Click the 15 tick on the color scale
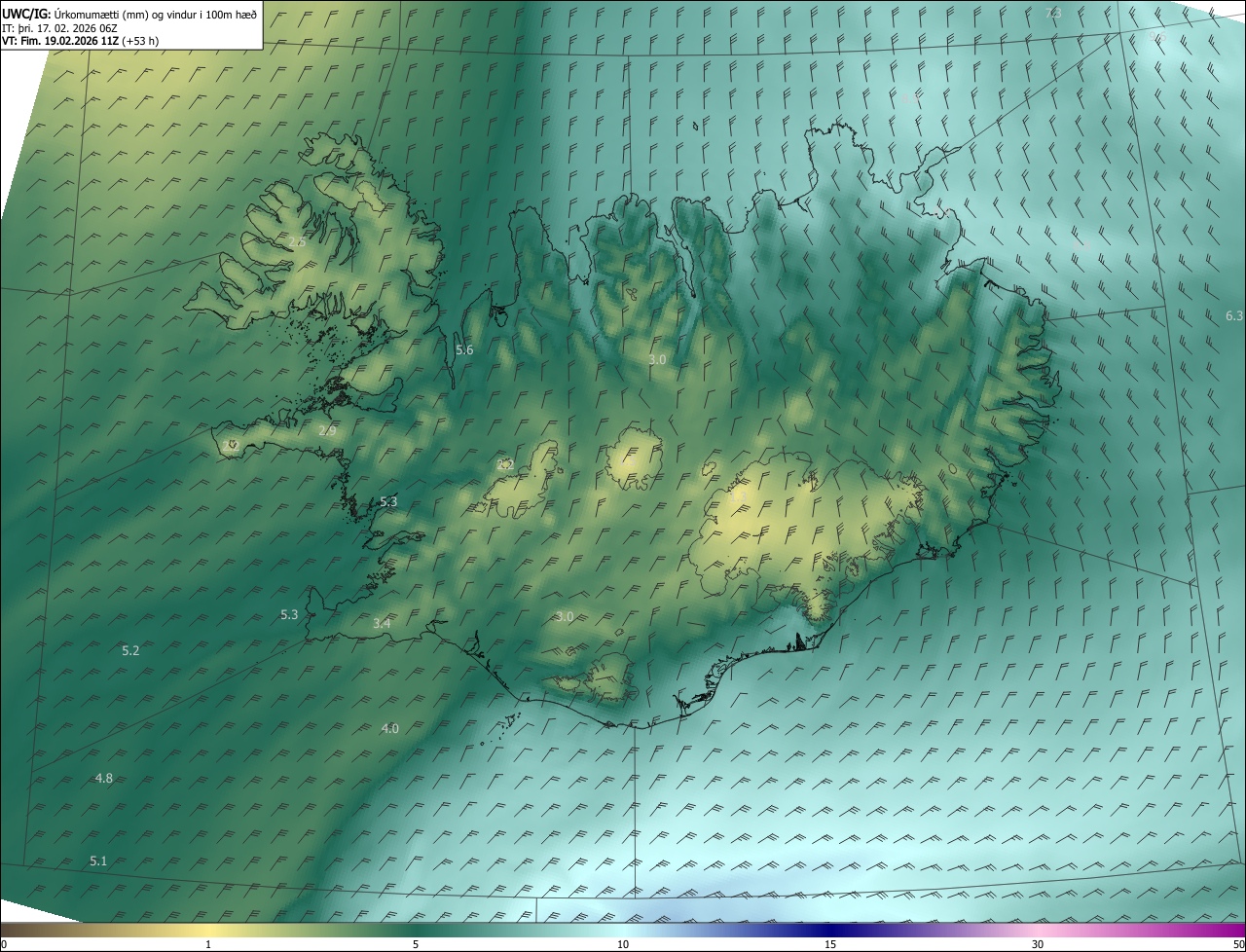Screen dimensions: 1246x952 coord(830,944)
